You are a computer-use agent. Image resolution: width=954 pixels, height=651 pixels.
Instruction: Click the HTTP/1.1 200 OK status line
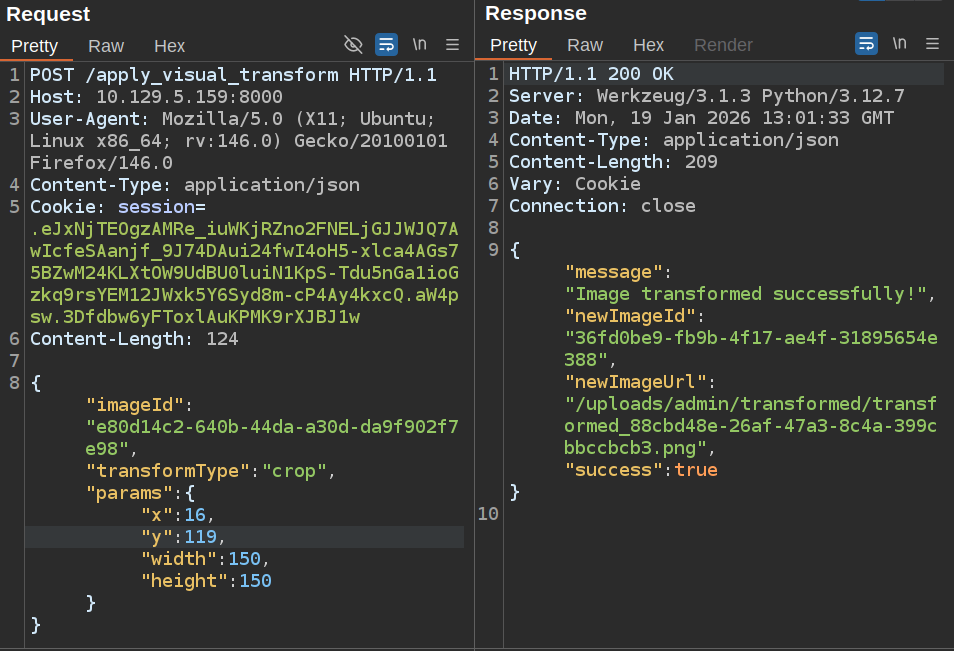pos(591,75)
